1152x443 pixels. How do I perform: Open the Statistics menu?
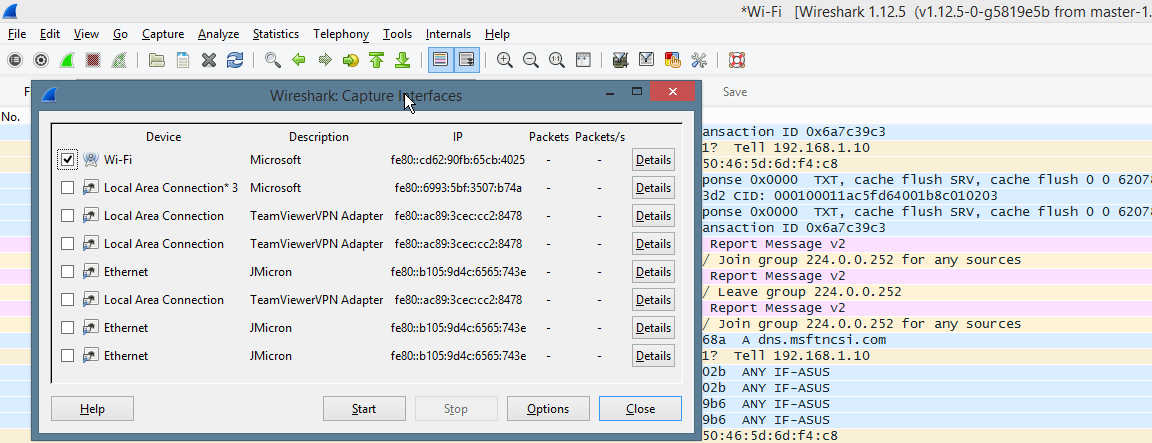(276, 34)
